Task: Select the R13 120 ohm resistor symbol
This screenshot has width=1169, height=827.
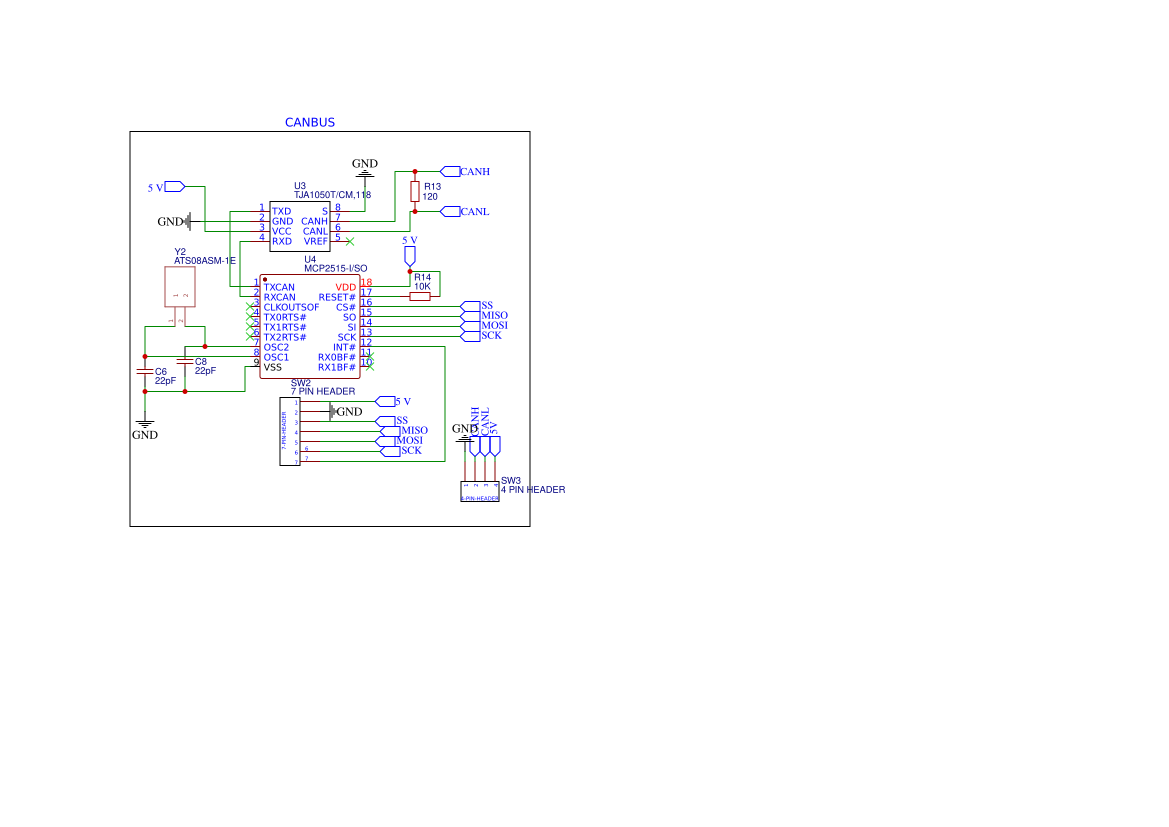Action: click(414, 191)
